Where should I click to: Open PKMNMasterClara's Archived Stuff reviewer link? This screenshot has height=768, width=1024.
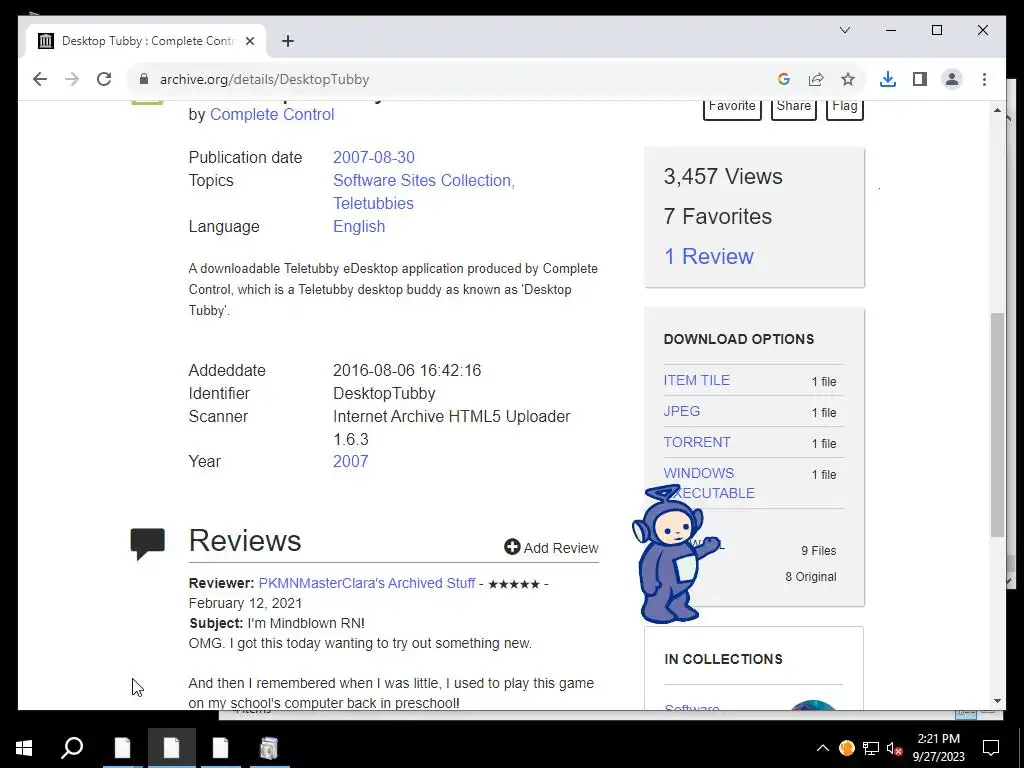(x=366, y=583)
